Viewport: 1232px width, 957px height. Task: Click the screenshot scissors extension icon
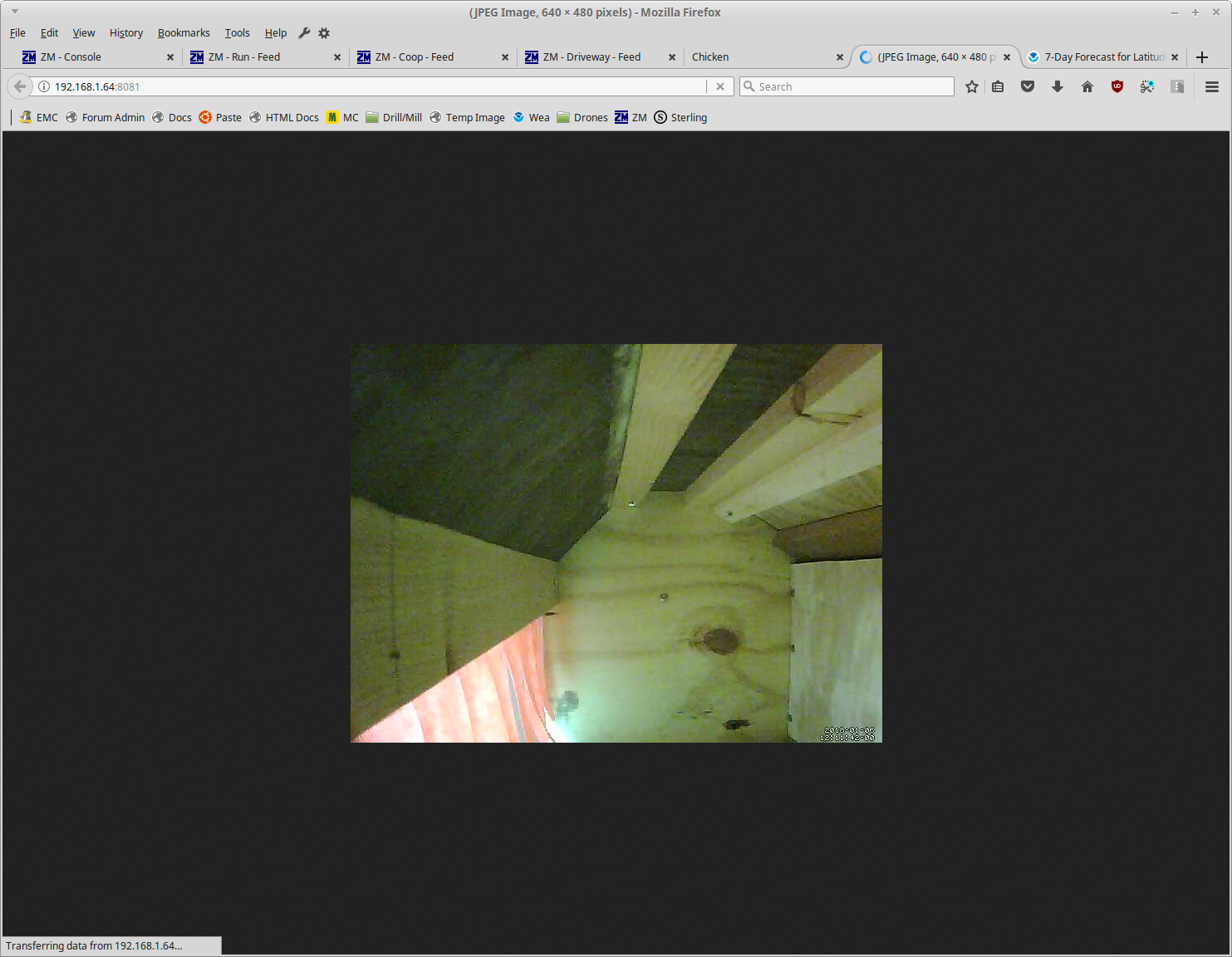(1147, 86)
